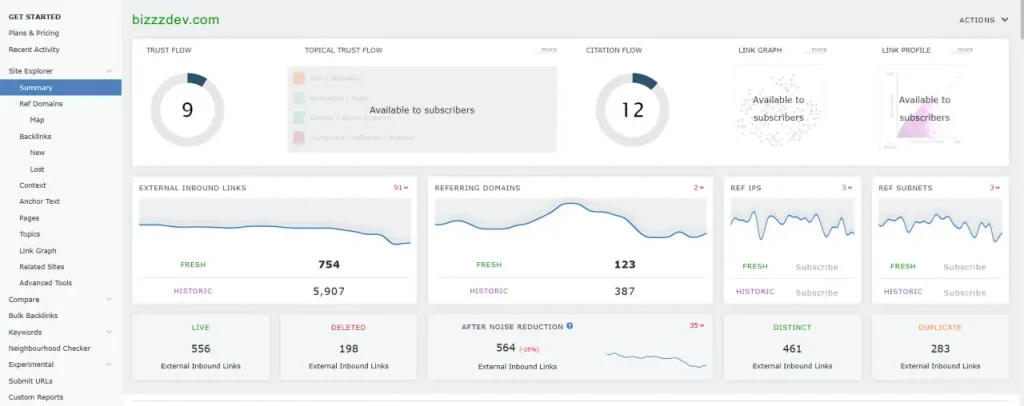This screenshot has width=1024, height=406.
Task: Click the more link above Topical Trust Flow
Action: tap(548, 49)
